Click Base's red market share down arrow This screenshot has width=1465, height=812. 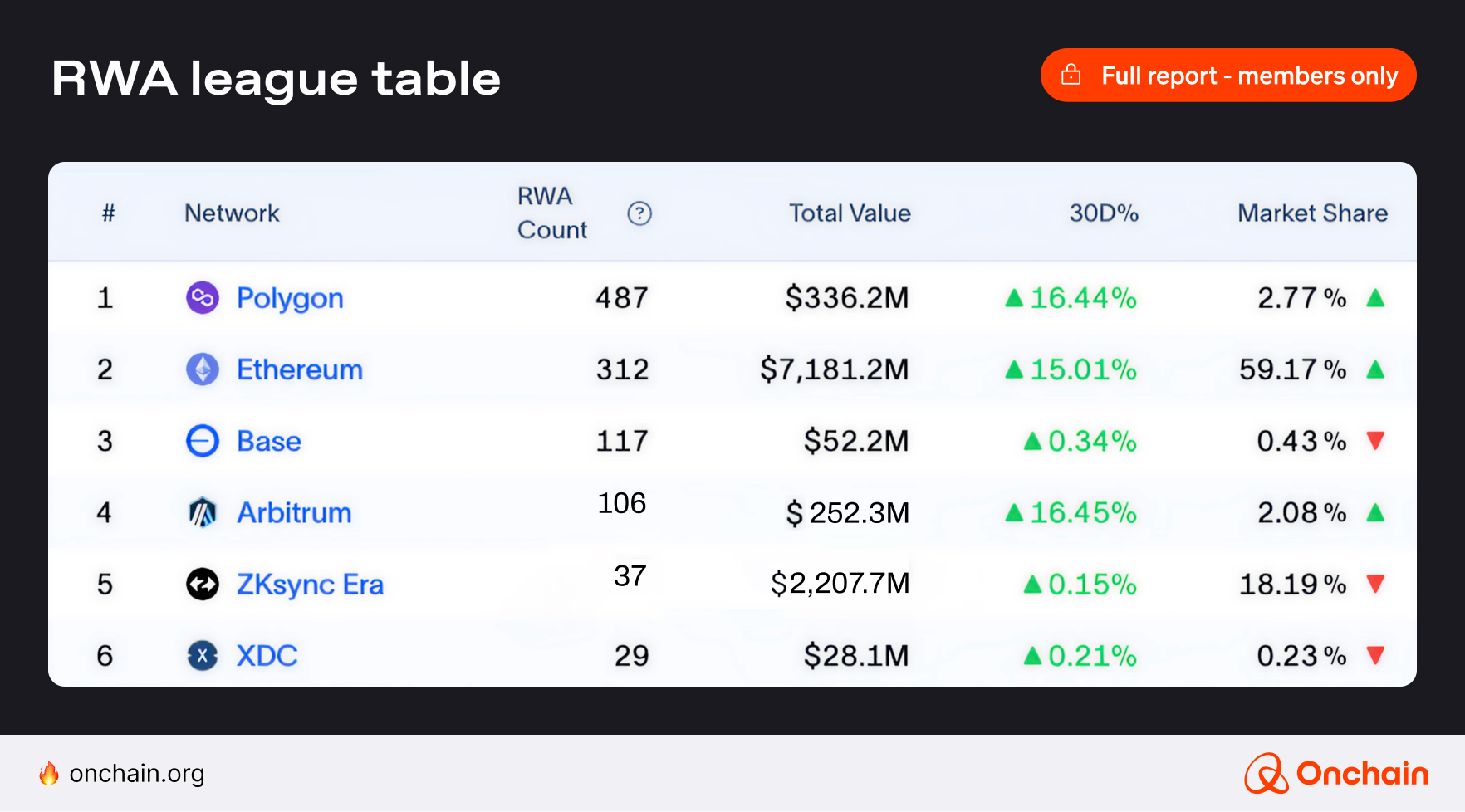1375,441
